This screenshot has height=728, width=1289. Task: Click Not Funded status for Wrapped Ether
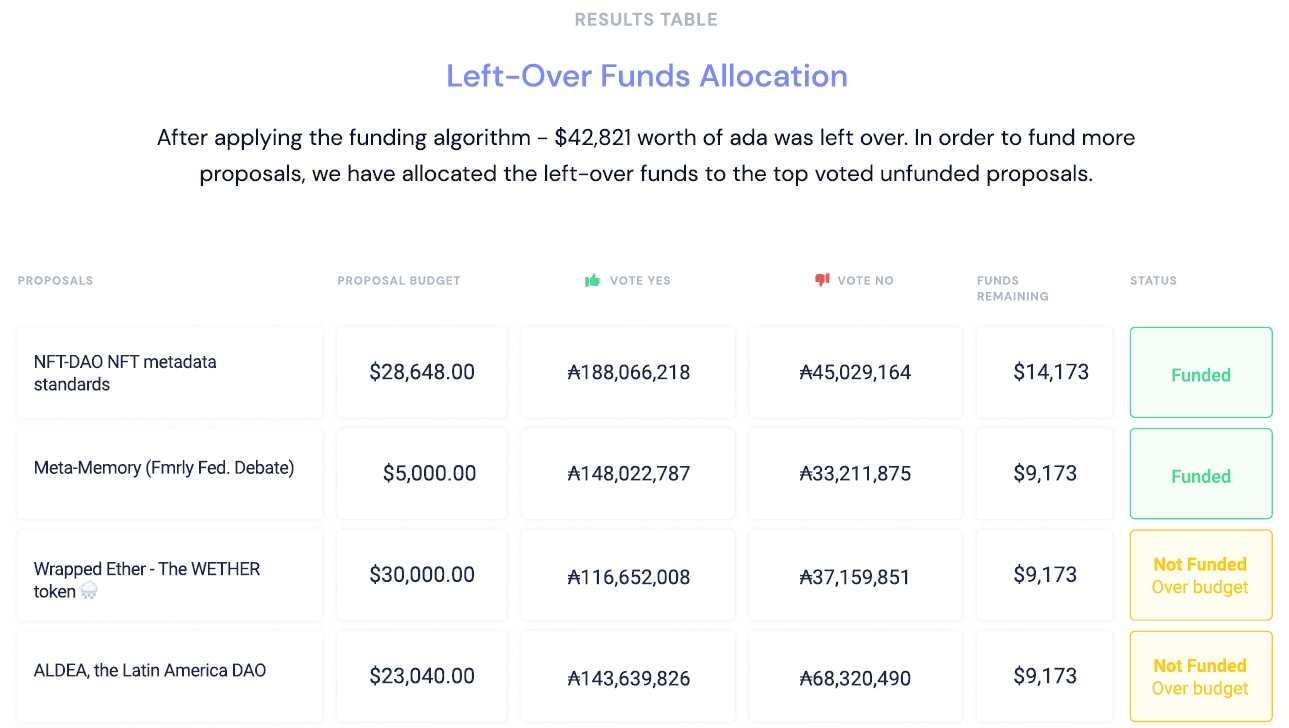click(1200, 576)
